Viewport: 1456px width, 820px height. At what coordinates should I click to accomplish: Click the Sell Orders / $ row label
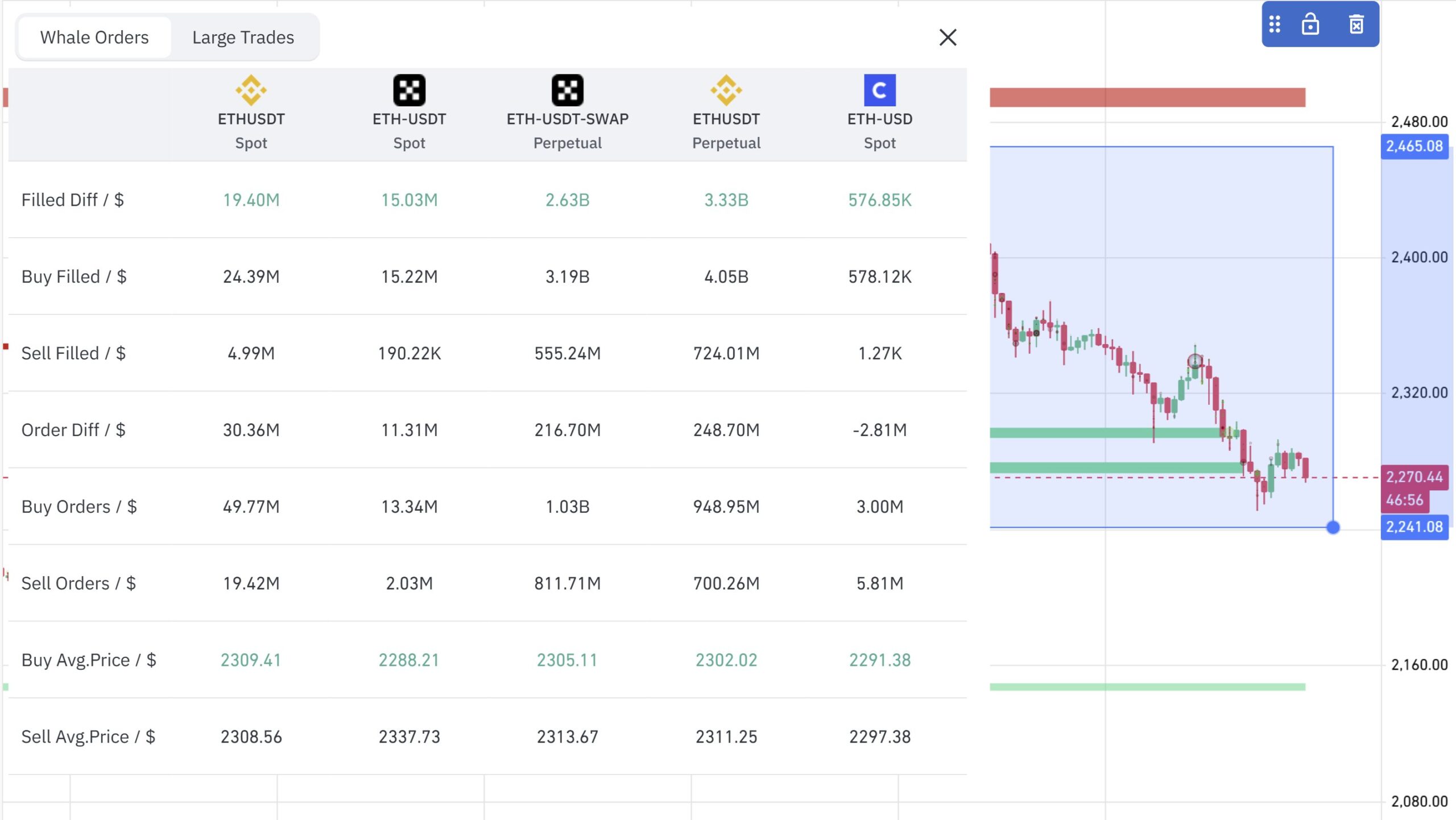pos(78,583)
